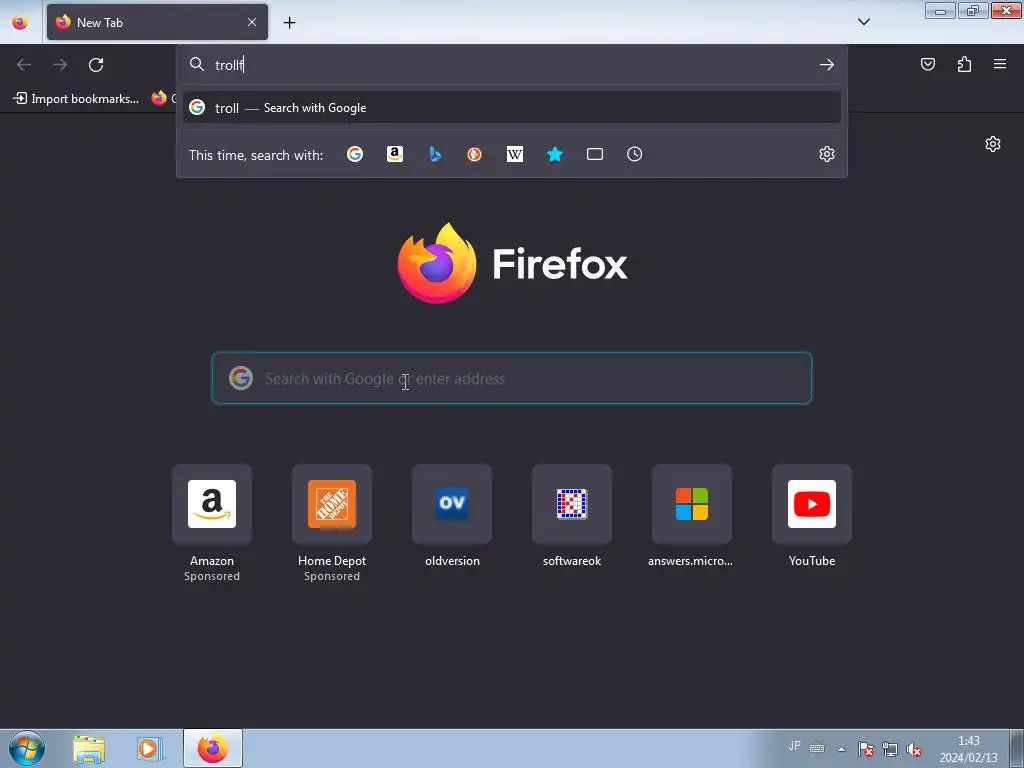Open the Firefox hamburger application menu
Image resolution: width=1024 pixels, height=768 pixels.
tap(1000, 64)
